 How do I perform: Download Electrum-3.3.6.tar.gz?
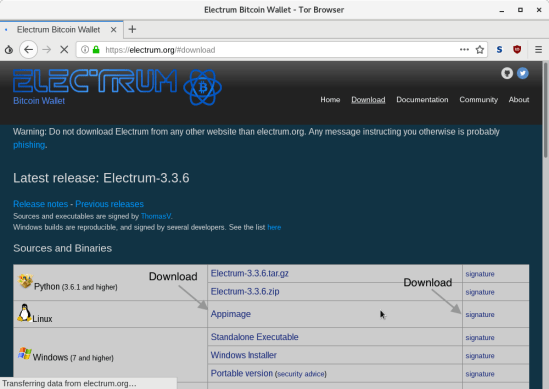[x=249, y=273]
